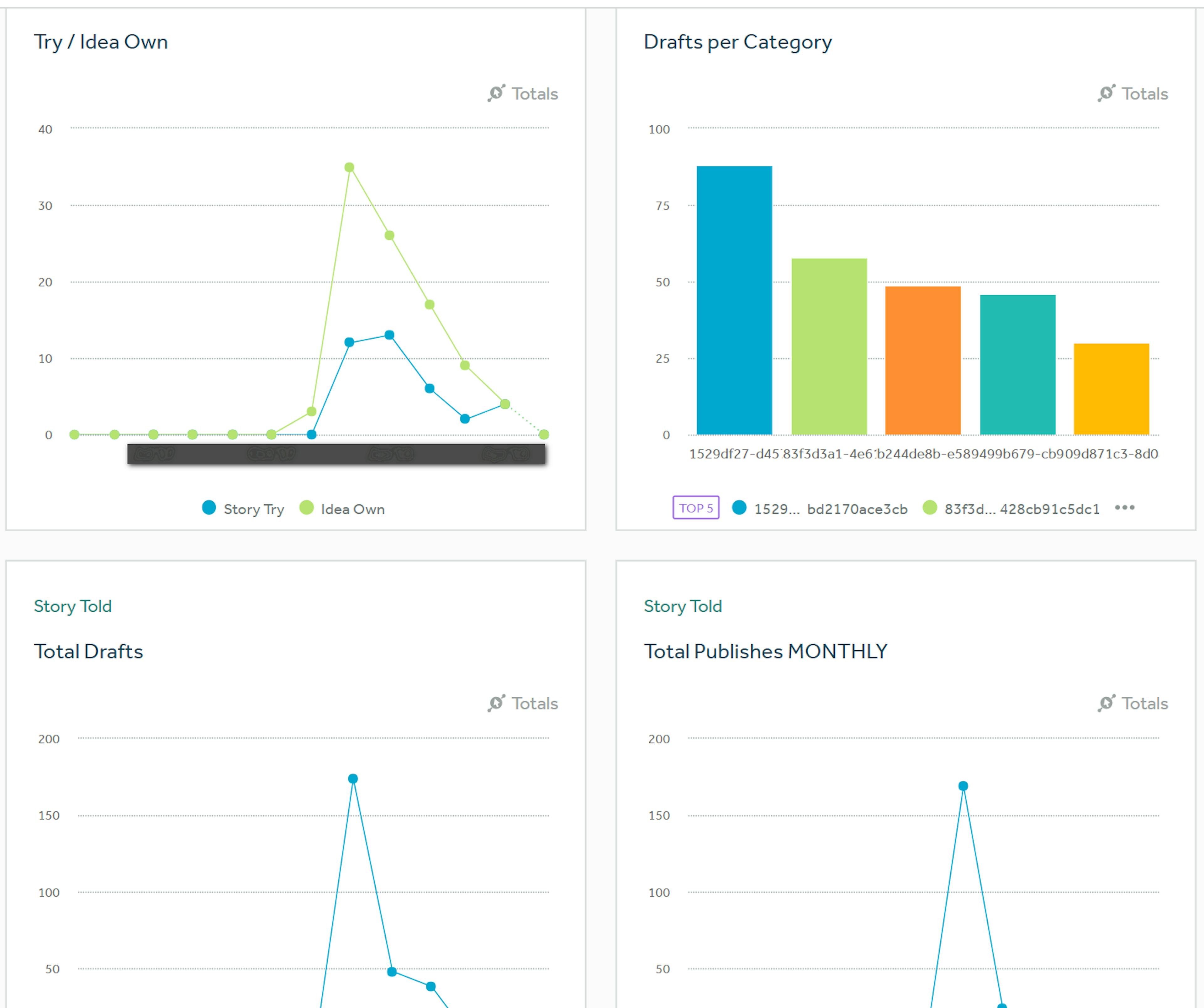The height and width of the screenshot is (1008, 1204).
Task: Toggle Story Try legend series
Action: point(243,509)
